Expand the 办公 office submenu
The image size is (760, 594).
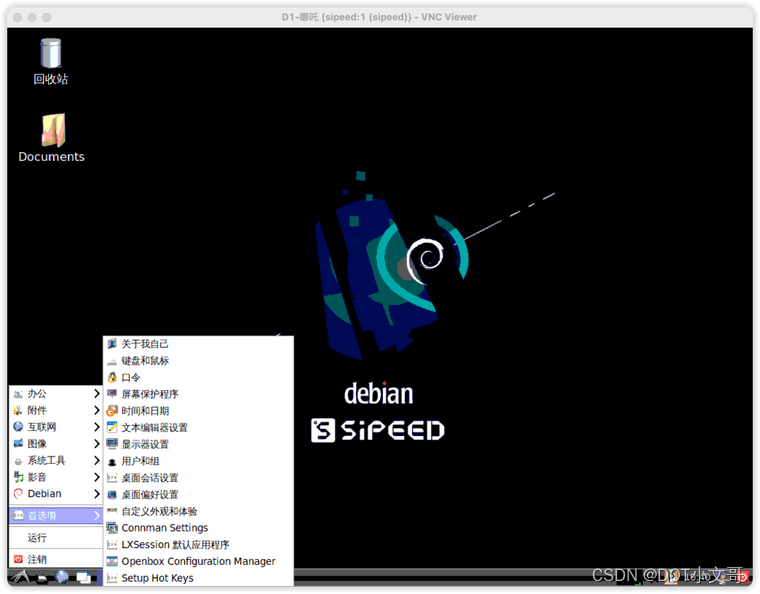pyautogui.click(x=56, y=393)
